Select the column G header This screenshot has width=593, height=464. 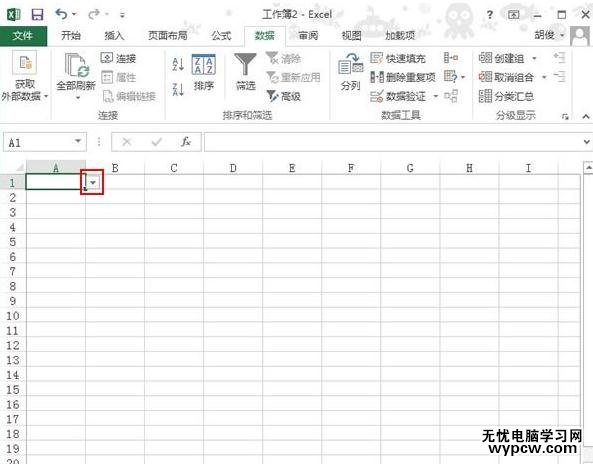(x=410, y=168)
